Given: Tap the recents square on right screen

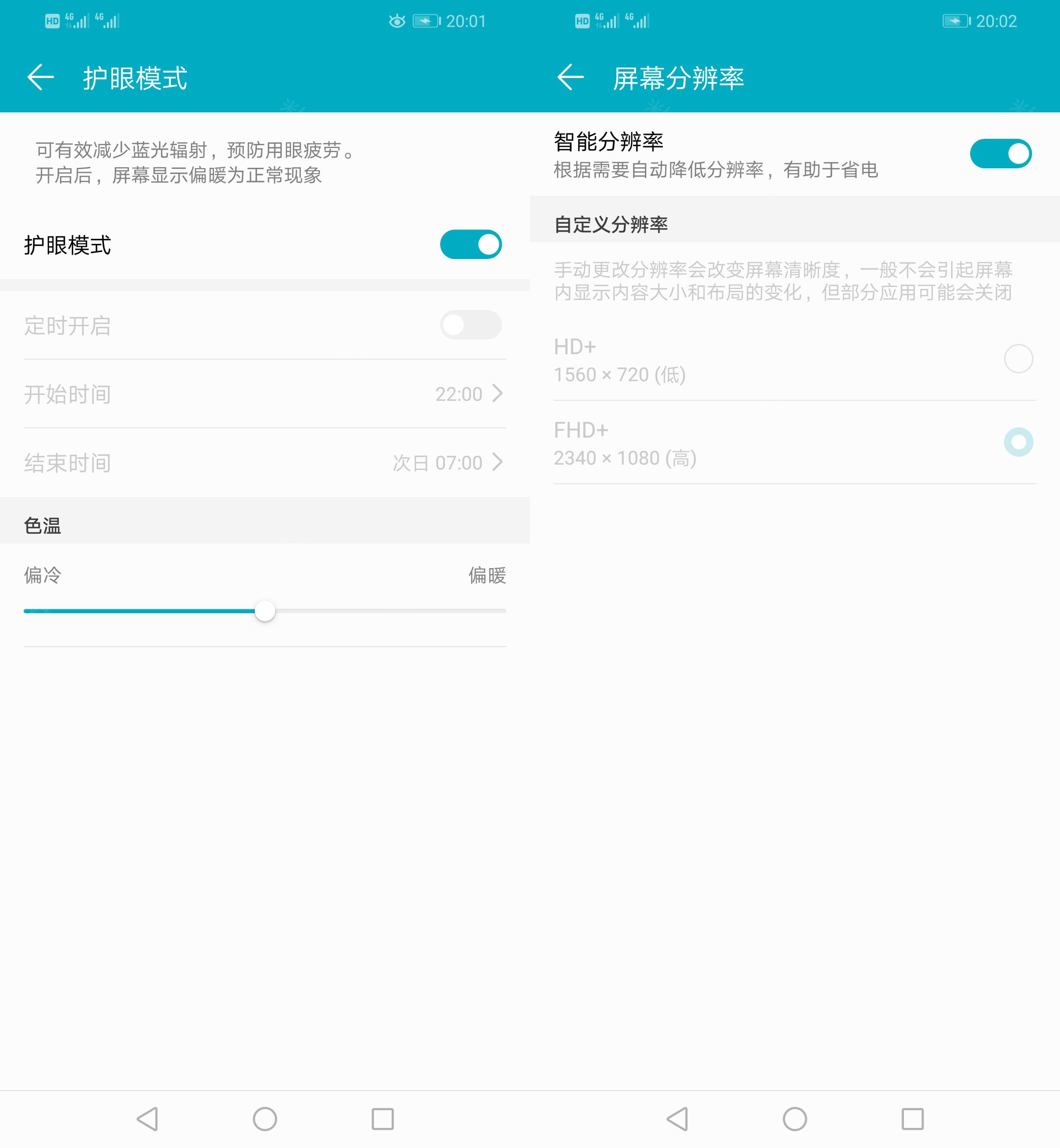Looking at the screenshot, I should point(913,1119).
